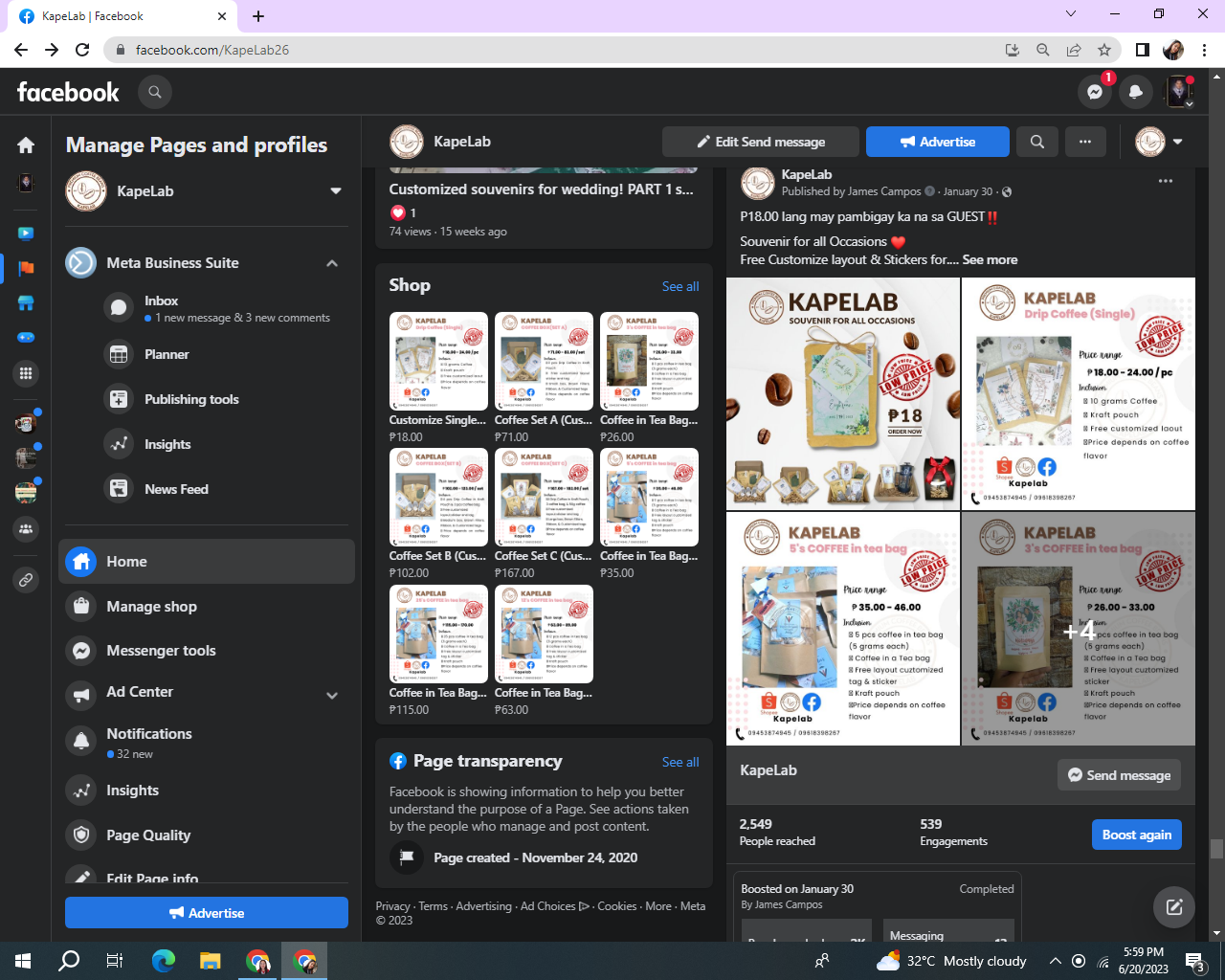Click the Facebook search magnifier beside logo
This screenshot has height=980, width=1225.
coord(155,92)
